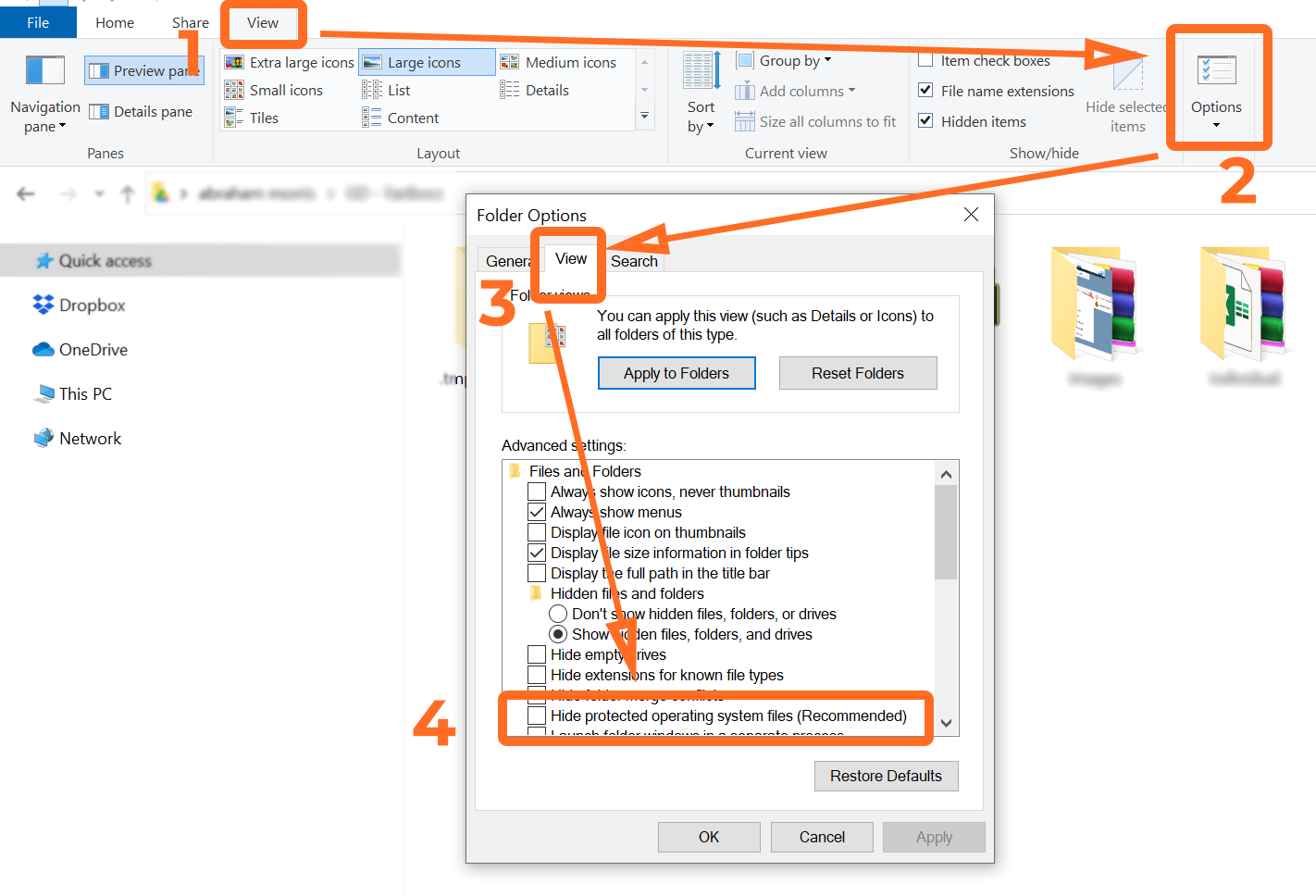Open the Add columns dropdown
1316x896 pixels.
[796, 91]
